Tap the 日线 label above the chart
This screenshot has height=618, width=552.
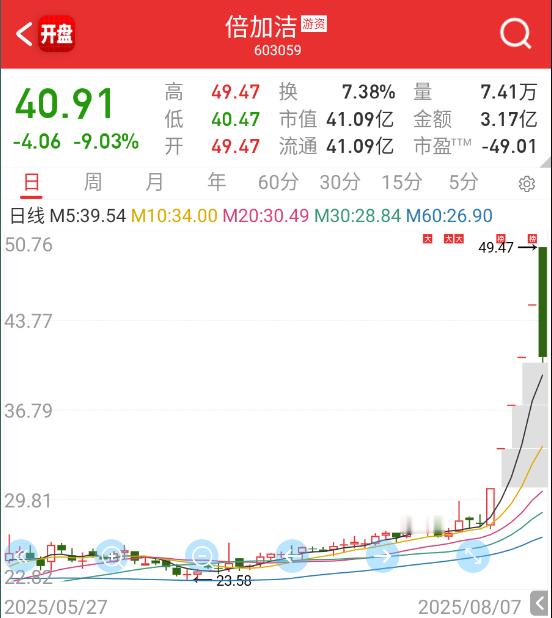27,216
